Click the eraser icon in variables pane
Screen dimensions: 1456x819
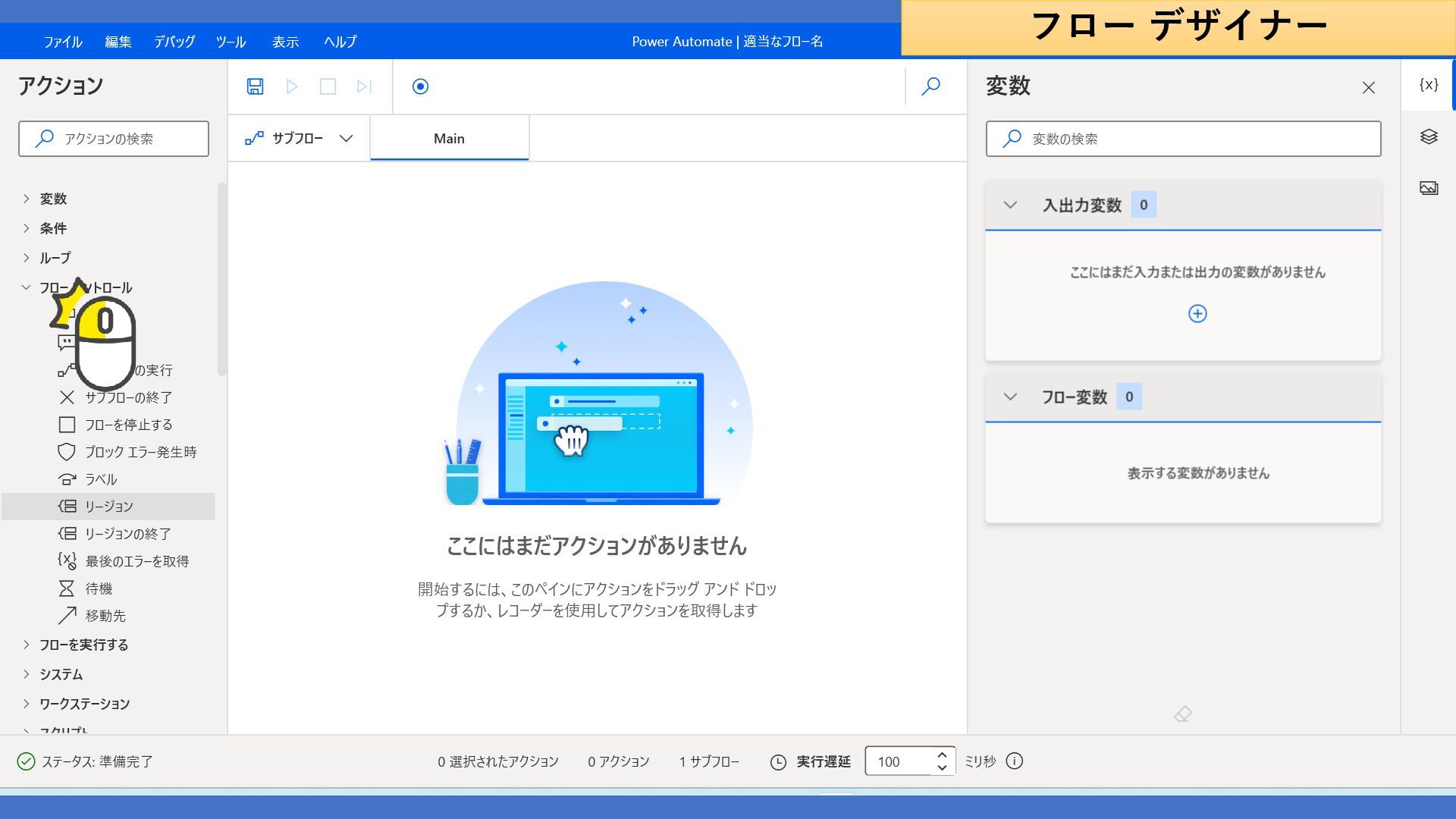click(1183, 714)
